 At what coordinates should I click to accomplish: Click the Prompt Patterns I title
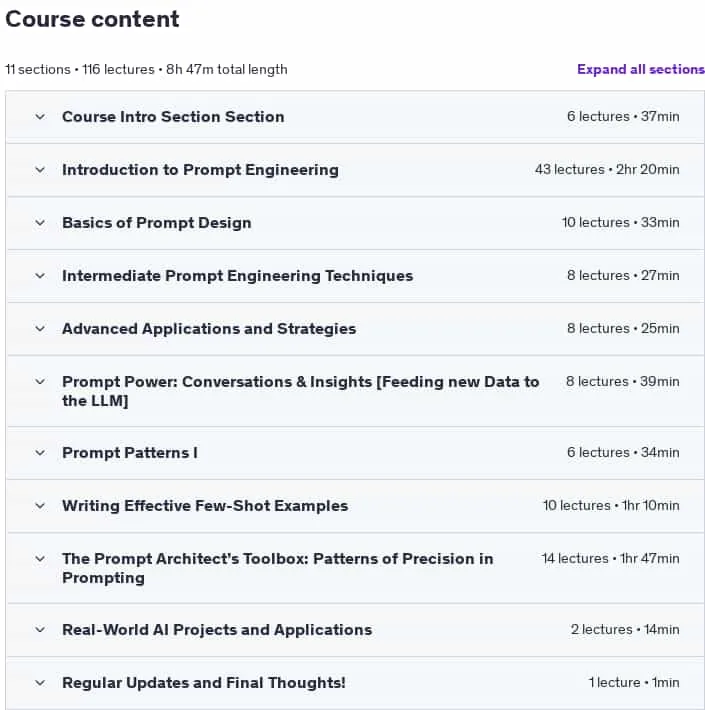[x=130, y=453]
